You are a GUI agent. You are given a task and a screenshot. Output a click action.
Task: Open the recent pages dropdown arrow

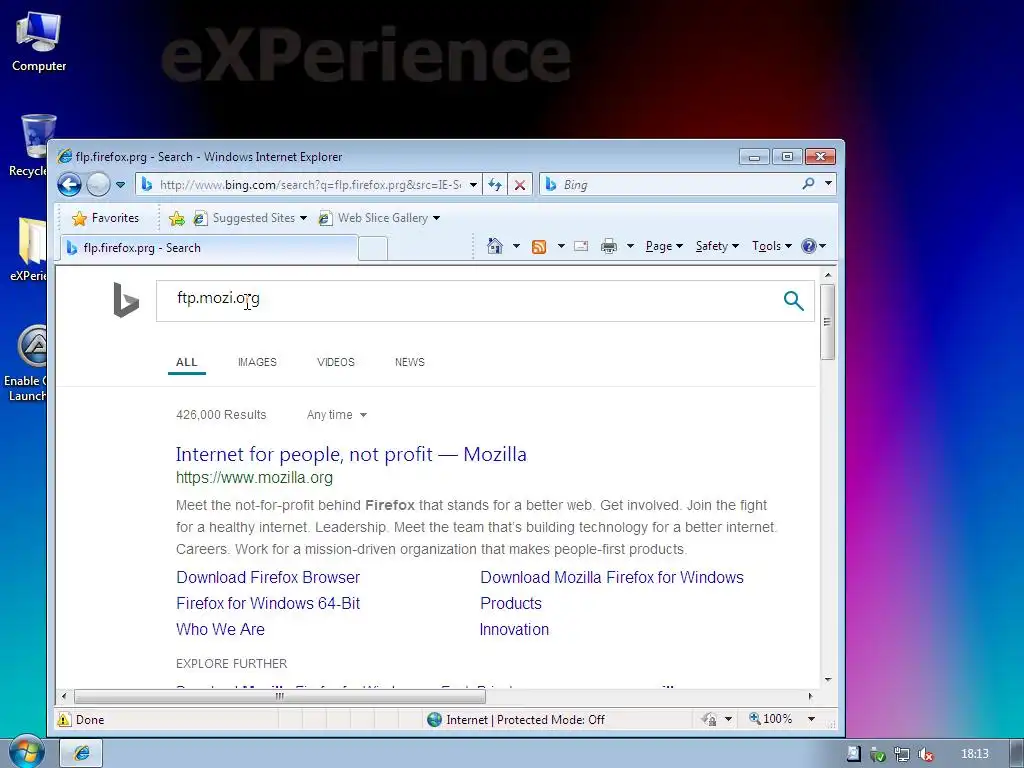point(120,185)
